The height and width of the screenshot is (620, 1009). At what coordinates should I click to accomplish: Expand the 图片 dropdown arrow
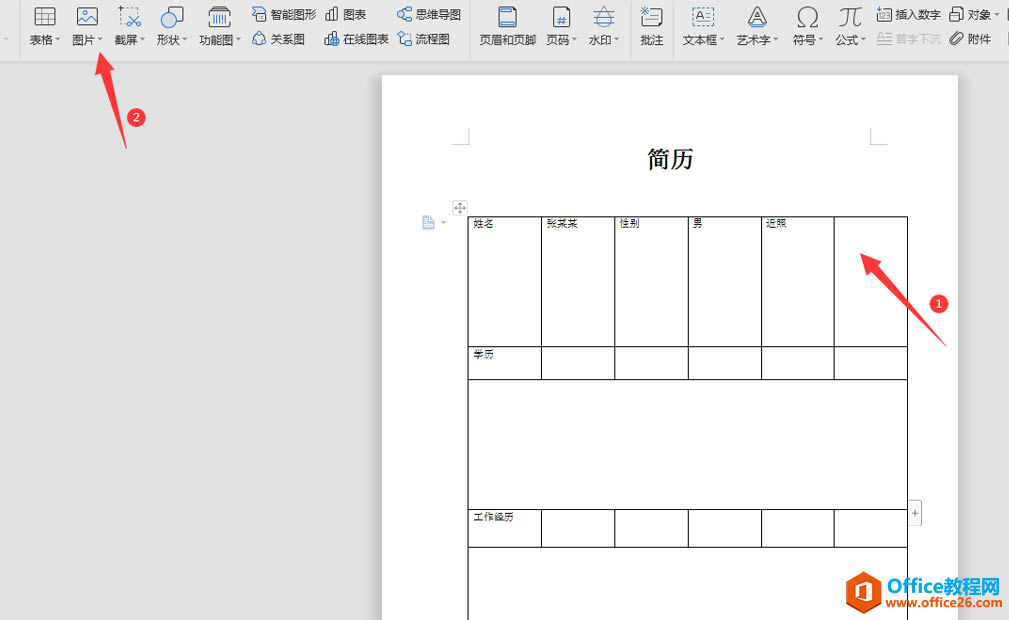pyautogui.click(x=100, y=40)
